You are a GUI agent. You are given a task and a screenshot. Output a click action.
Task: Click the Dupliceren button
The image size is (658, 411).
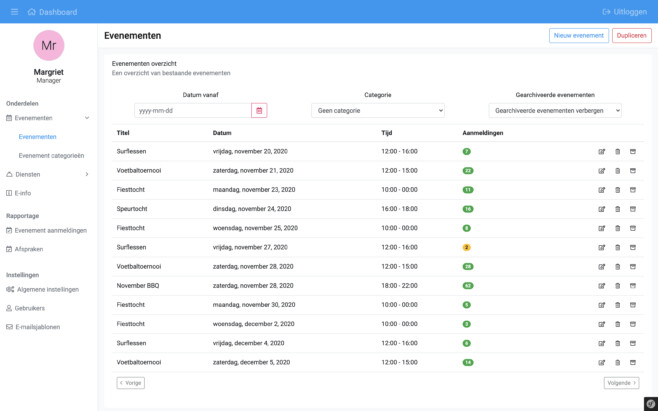point(631,36)
